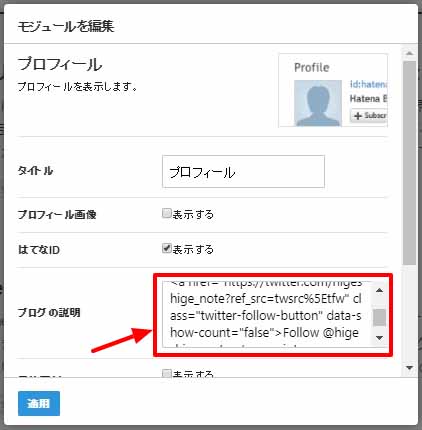Screen dimensions: 422x430
Task: Click the id:hatena link in preview
Action: [368, 84]
